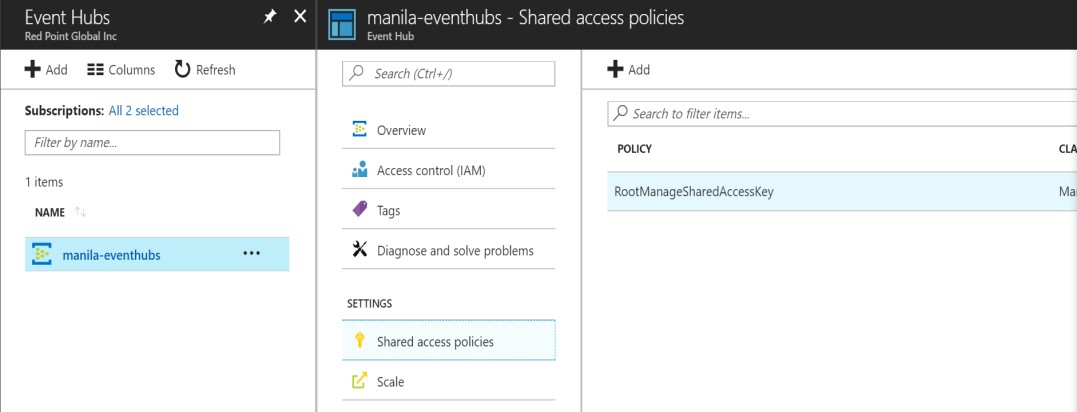
Task: Open the Scale settings page
Action: coord(390,381)
